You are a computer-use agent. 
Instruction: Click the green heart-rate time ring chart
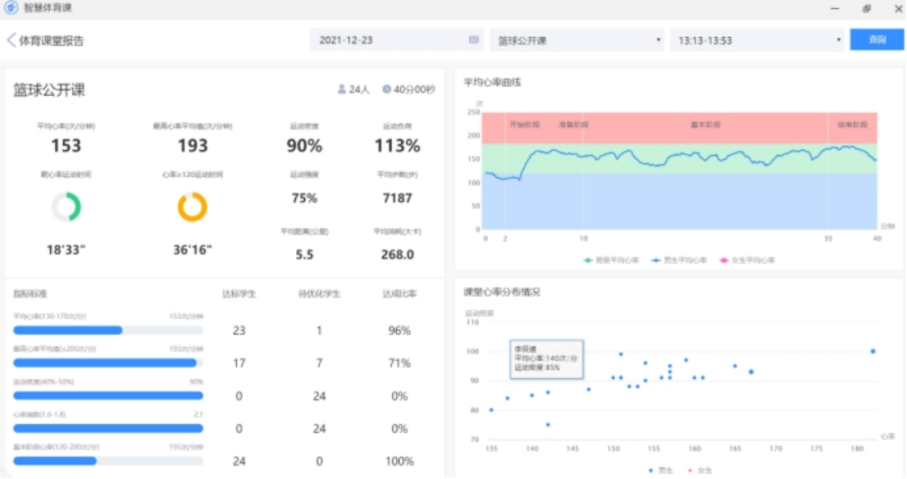[66, 206]
